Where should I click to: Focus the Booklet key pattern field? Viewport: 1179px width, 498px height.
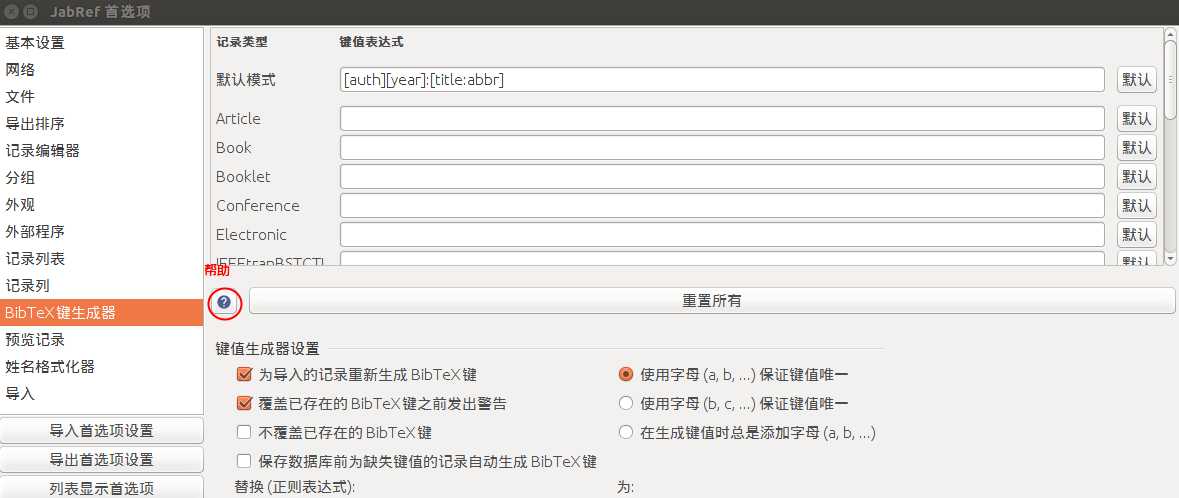pyautogui.click(x=722, y=177)
